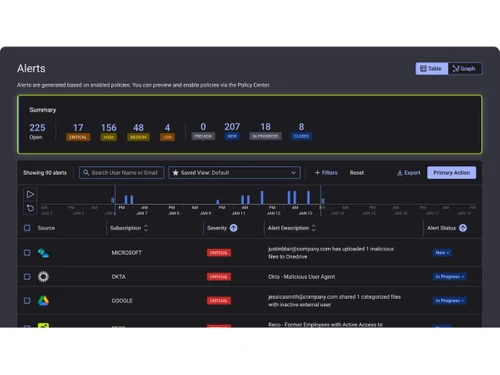Click the Showing 90 alerts label
This screenshot has height=375, width=500.
point(45,173)
